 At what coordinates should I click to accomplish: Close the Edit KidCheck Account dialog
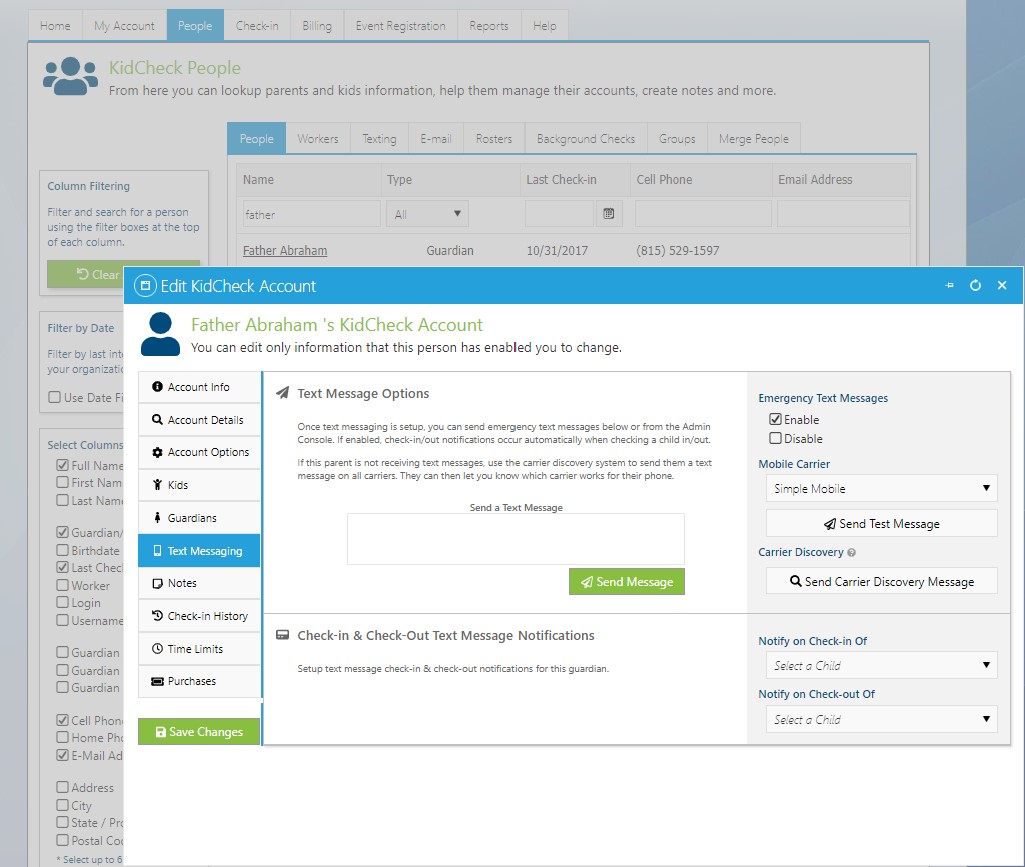(1002, 286)
